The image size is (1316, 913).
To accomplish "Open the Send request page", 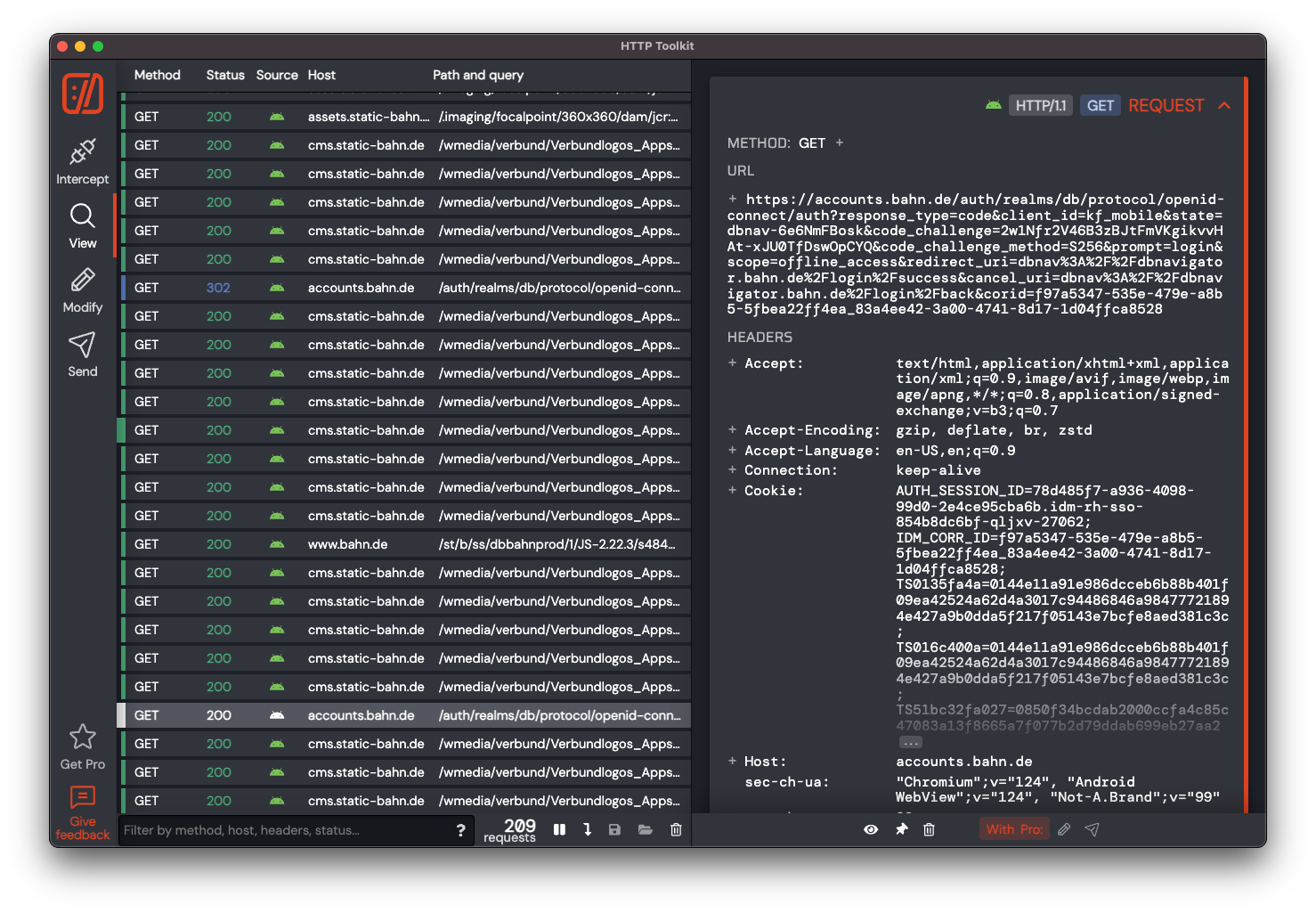I will [83, 355].
